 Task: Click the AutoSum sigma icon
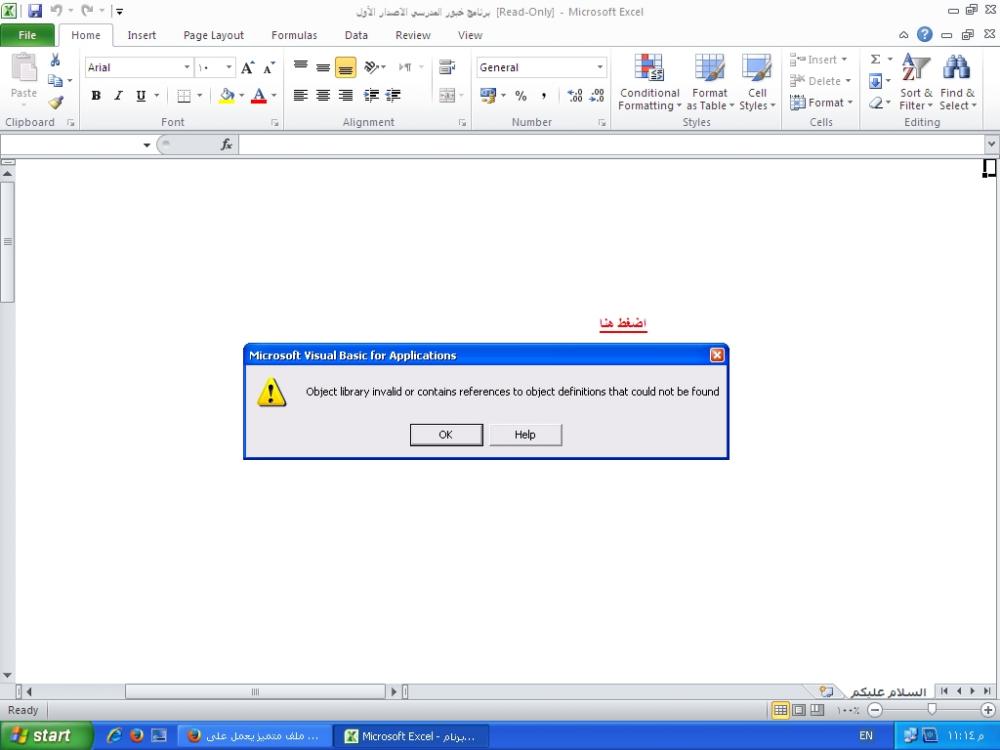pyautogui.click(x=876, y=59)
